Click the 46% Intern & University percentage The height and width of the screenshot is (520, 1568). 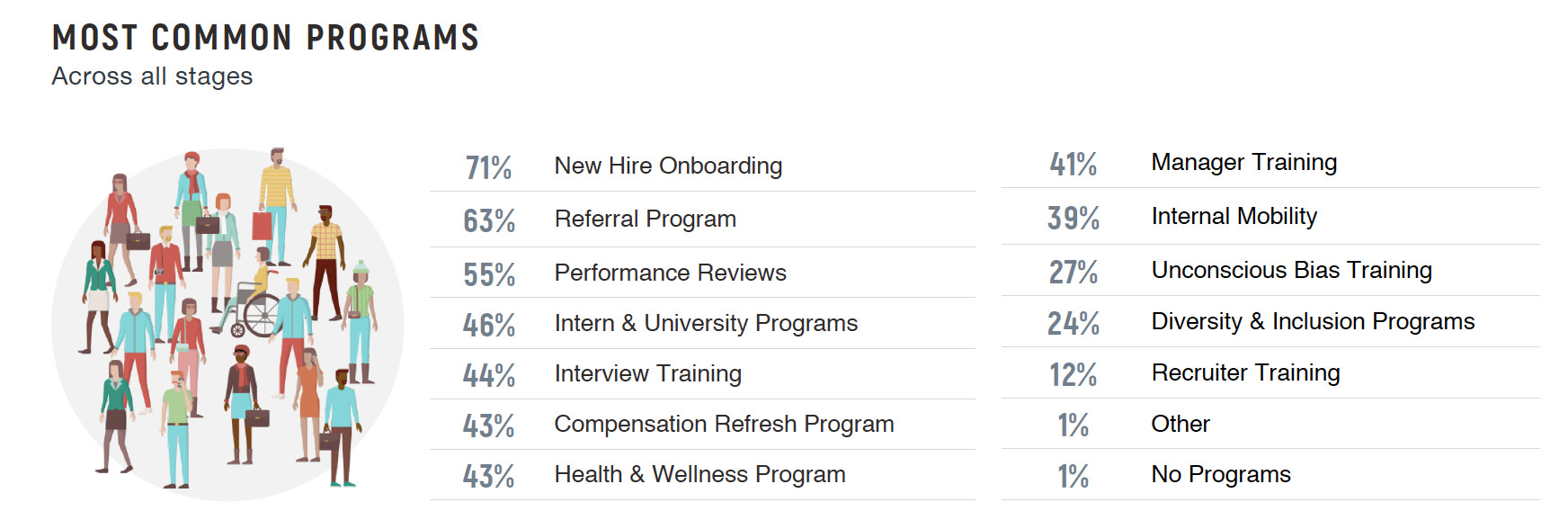489,325
